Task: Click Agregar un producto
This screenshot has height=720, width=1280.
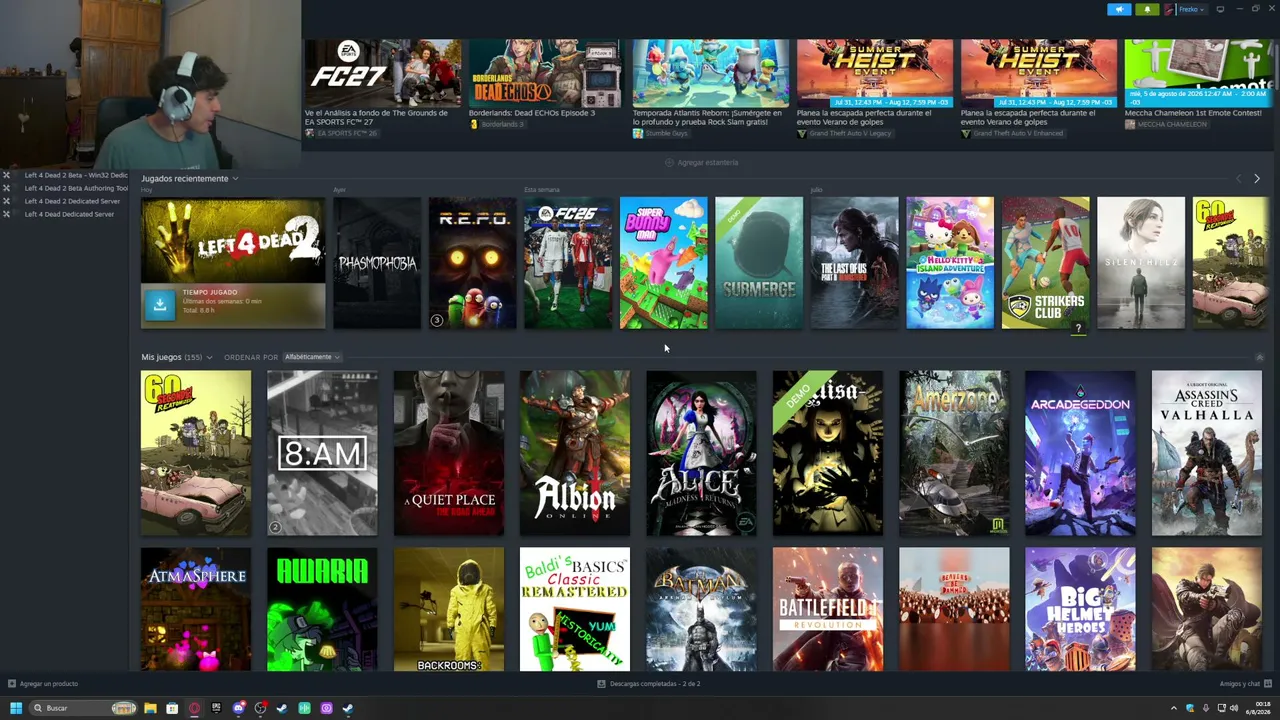Action: click(43, 684)
